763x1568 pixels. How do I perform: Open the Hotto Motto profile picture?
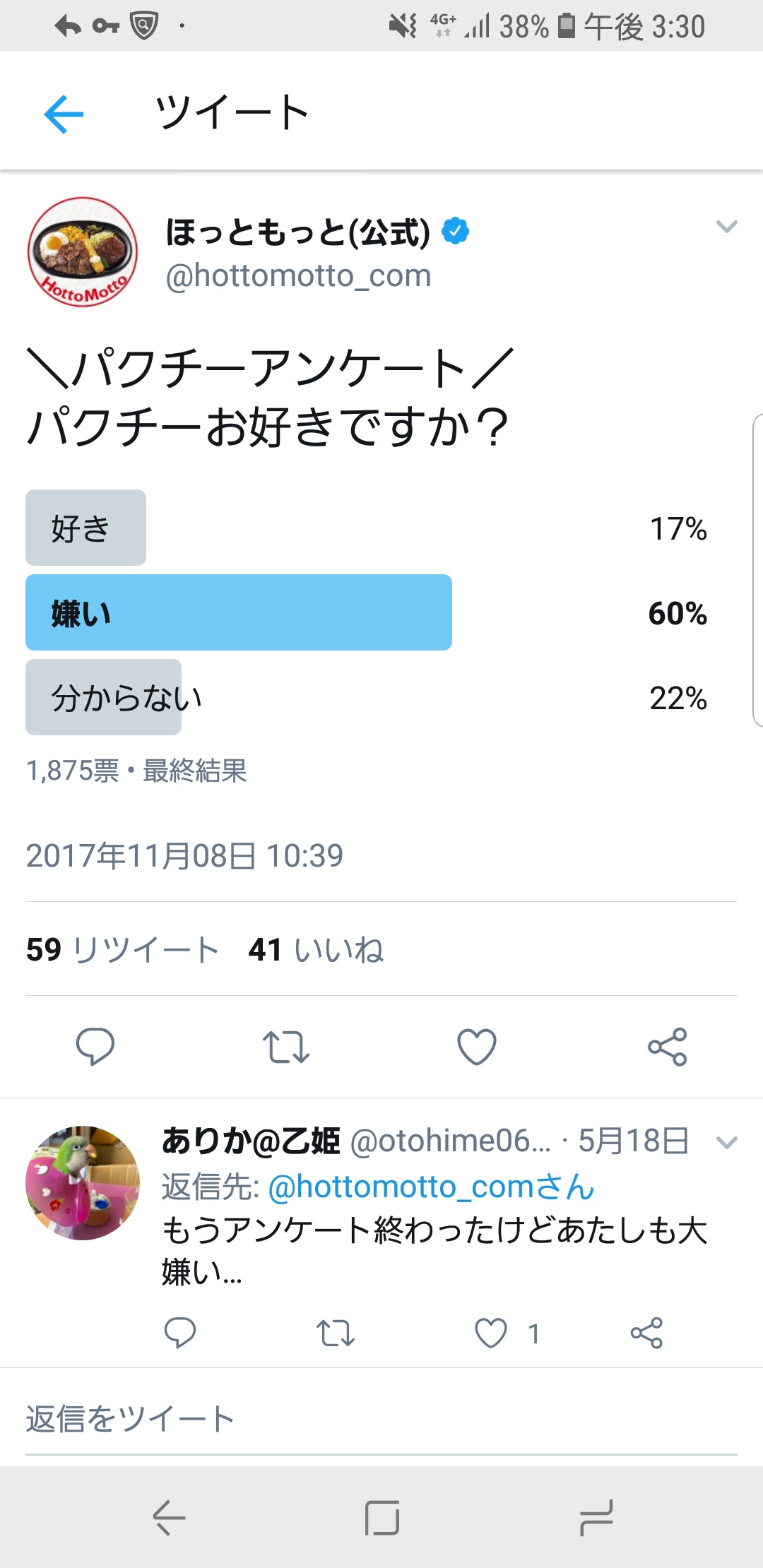point(83,252)
